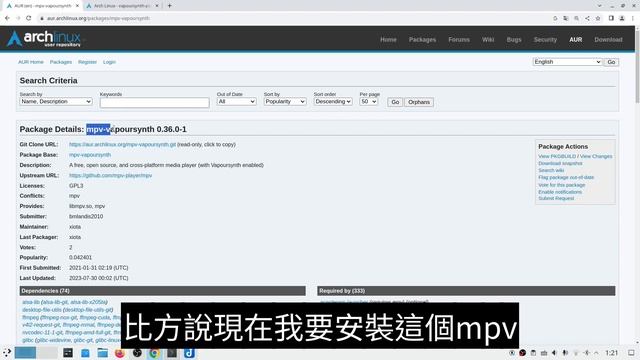640x360 pixels.
Task: Open the Upstream URL github link
Action: tap(110, 176)
